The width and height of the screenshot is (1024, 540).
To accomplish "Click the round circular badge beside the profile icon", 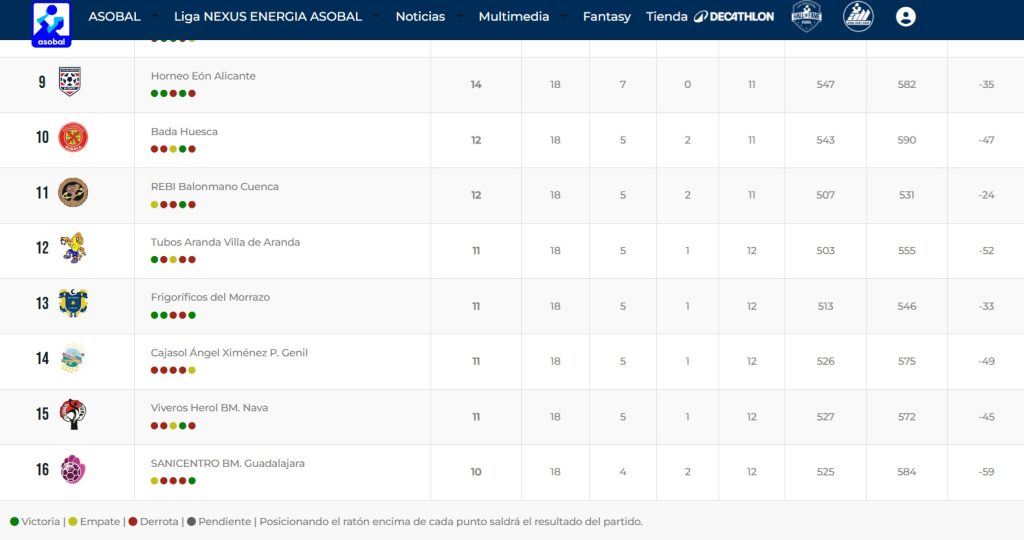I will 858,17.
